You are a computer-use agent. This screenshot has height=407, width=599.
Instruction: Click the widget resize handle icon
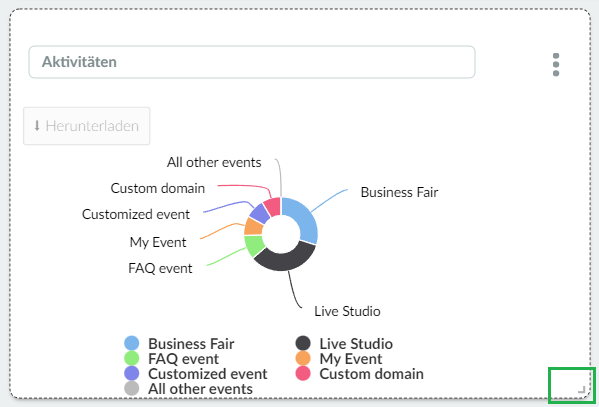click(581, 389)
